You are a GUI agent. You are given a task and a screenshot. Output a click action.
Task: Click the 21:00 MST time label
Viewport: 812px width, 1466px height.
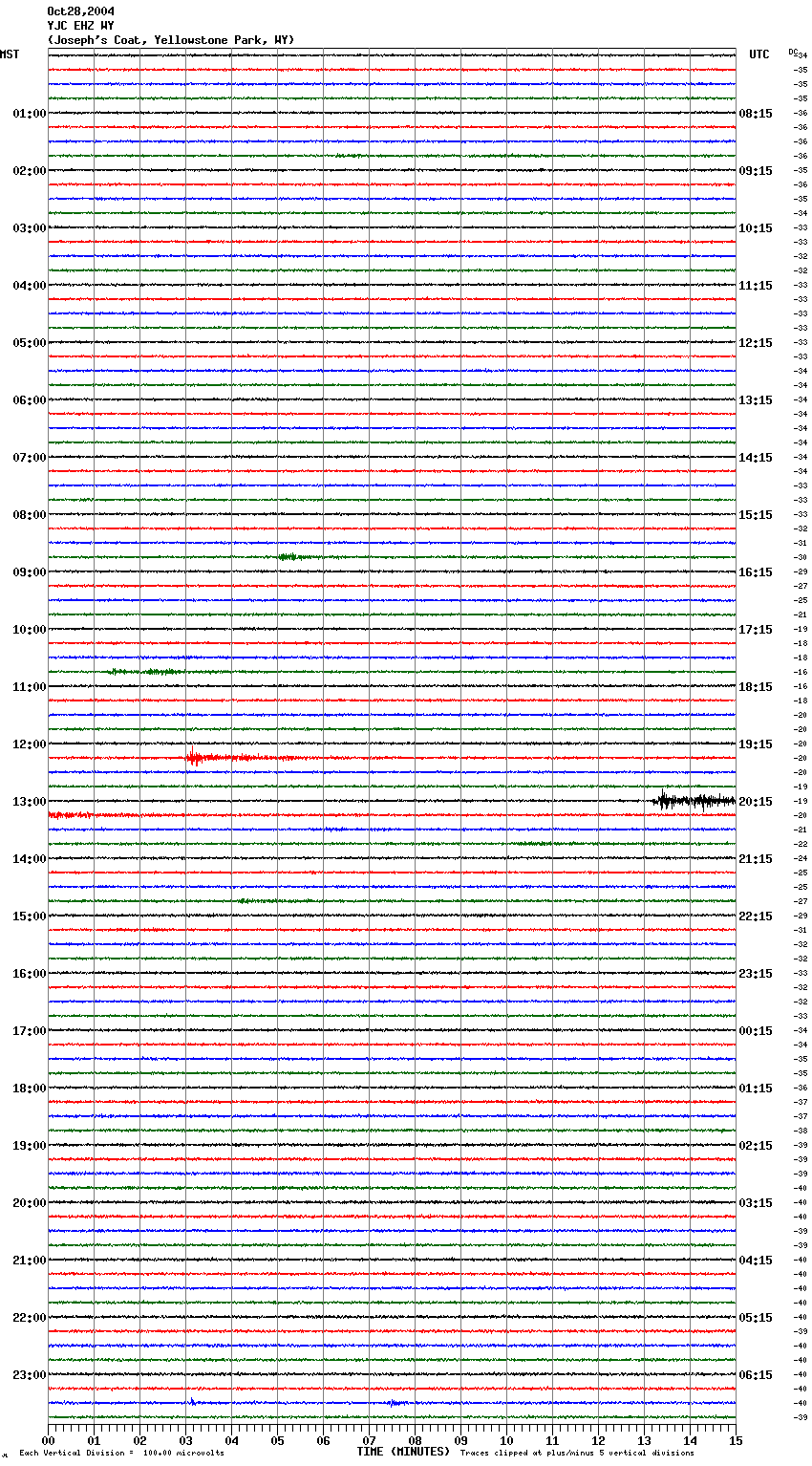coord(30,1261)
